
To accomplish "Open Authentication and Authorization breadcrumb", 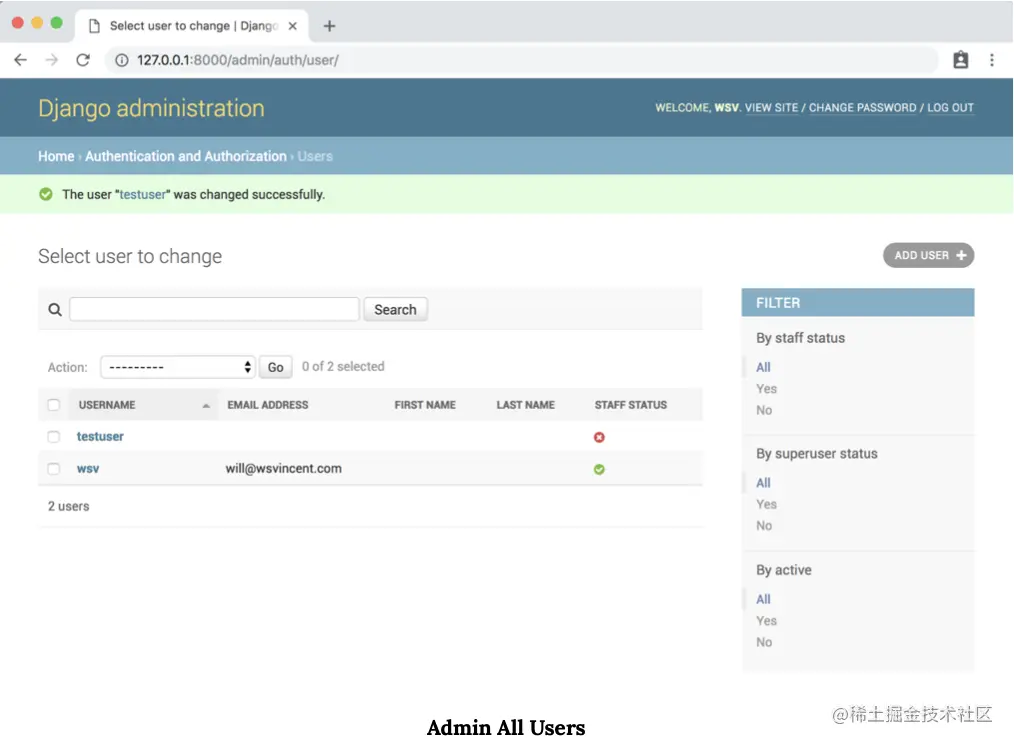I will [x=186, y=156].
